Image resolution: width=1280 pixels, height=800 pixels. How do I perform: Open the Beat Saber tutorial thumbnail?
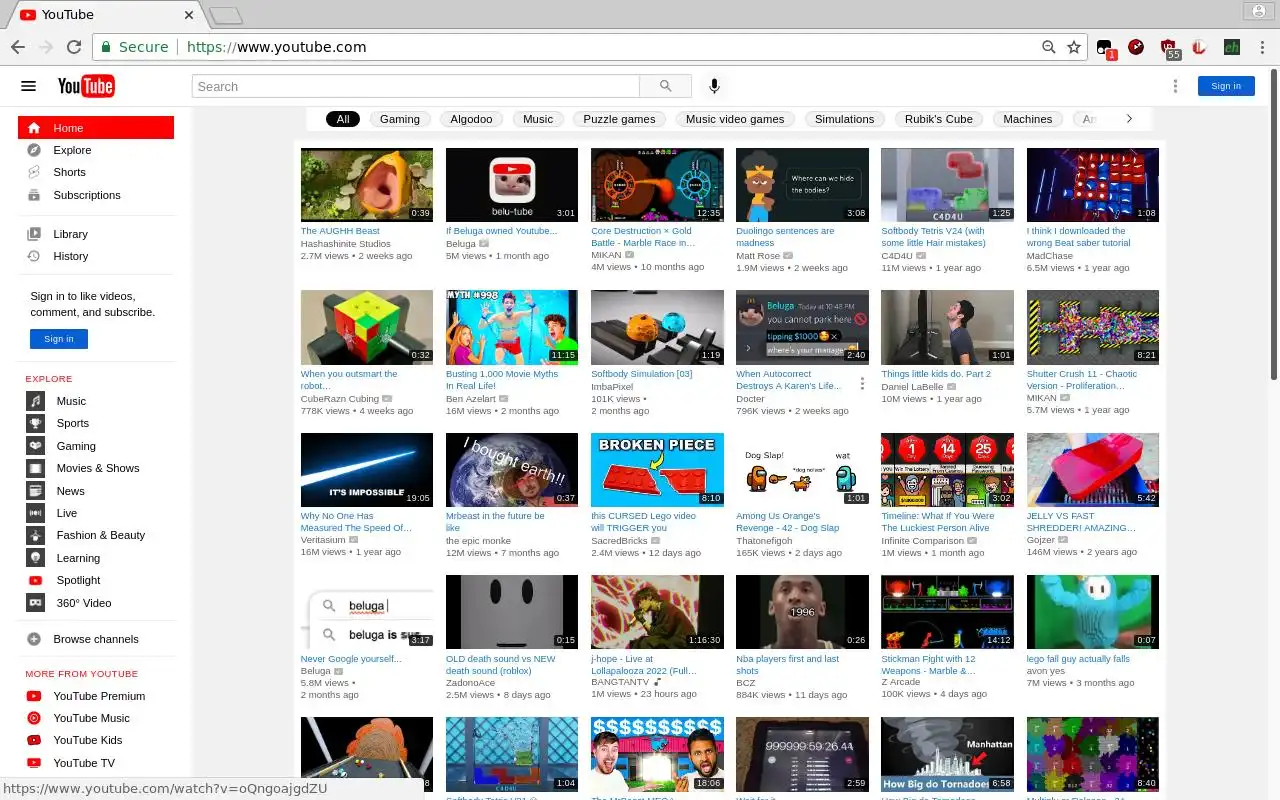point(1092,185)
